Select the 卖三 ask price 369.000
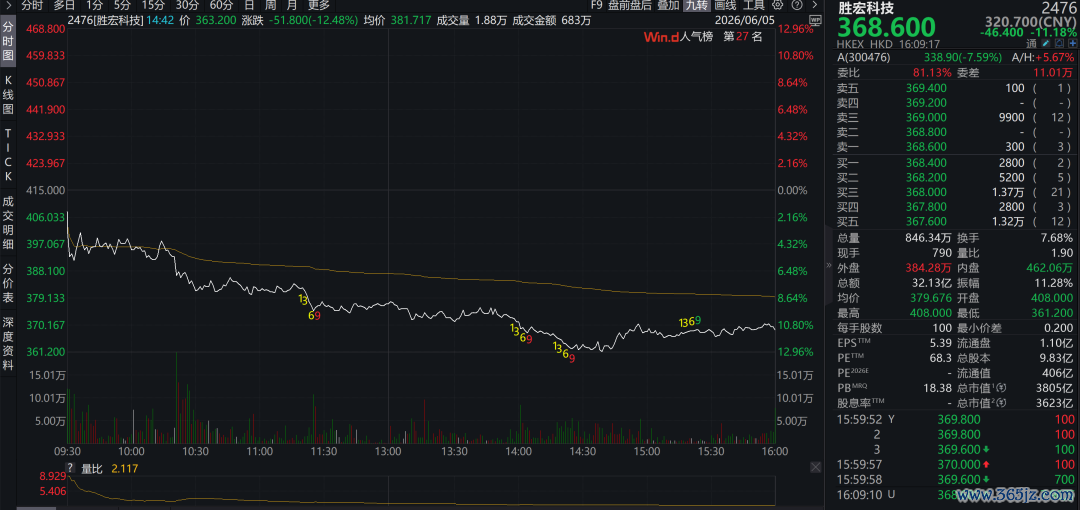Viewport: 1080px width, 510px height. pyautogui.click(x=927, y=117)
